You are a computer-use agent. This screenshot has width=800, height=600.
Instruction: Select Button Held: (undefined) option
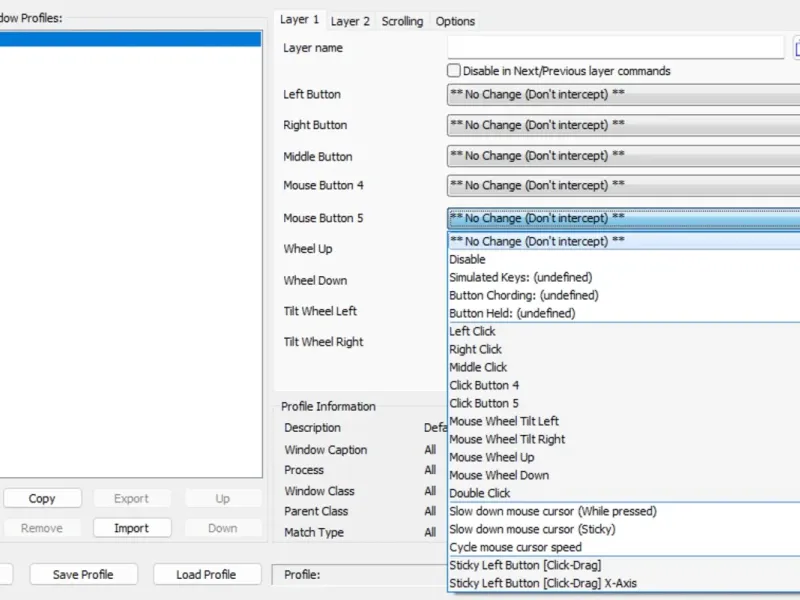624,313
